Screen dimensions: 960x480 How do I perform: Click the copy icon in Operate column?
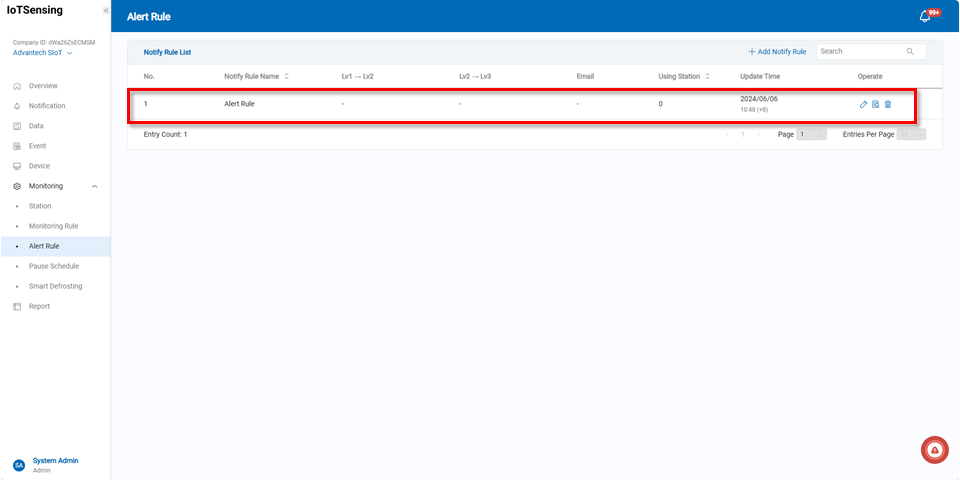click(876, 104)
